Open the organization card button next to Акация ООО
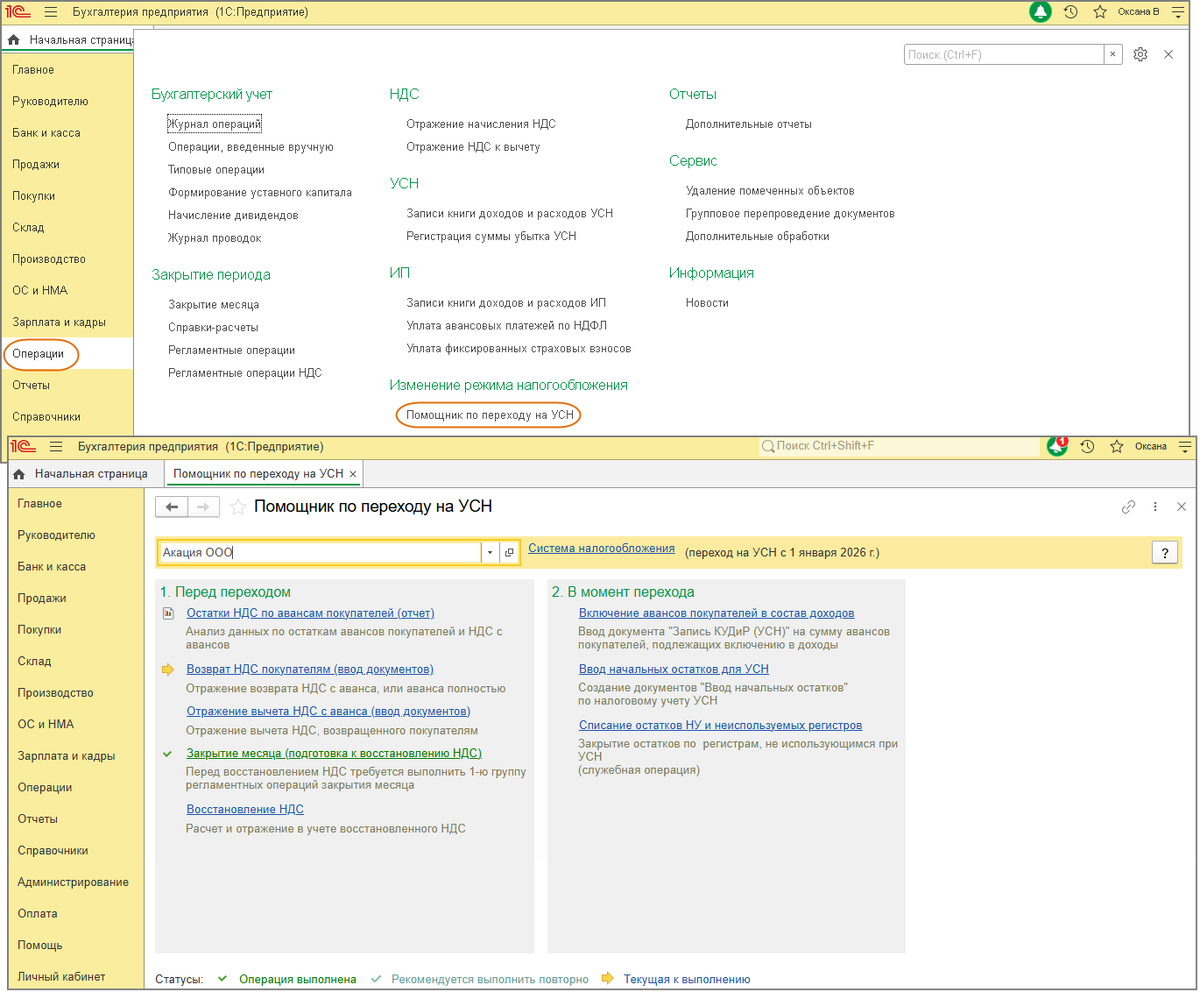Viewport: 1200px width, 992px height. point(508,552)
